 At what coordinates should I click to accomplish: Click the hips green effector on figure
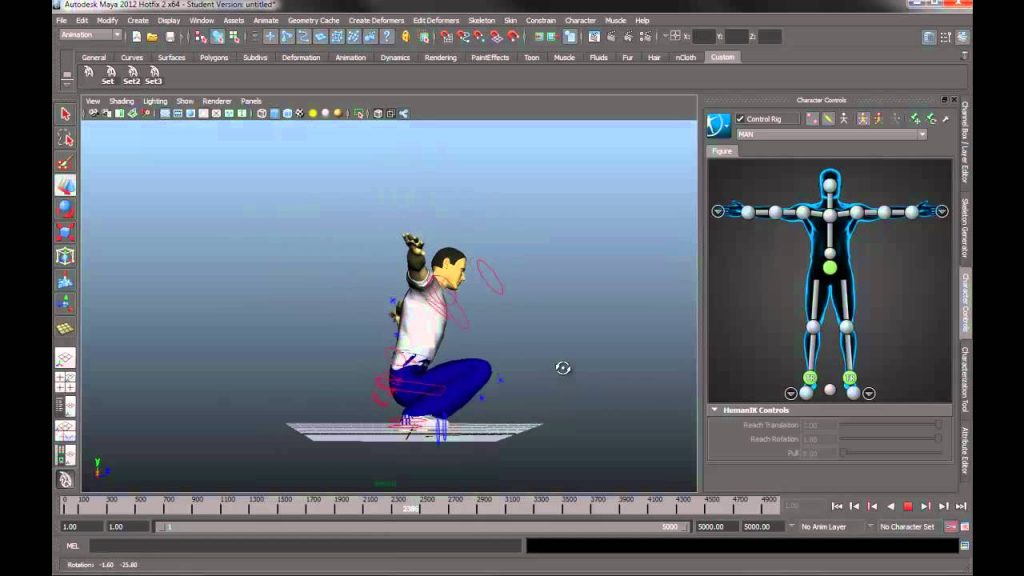coord(829,267)
